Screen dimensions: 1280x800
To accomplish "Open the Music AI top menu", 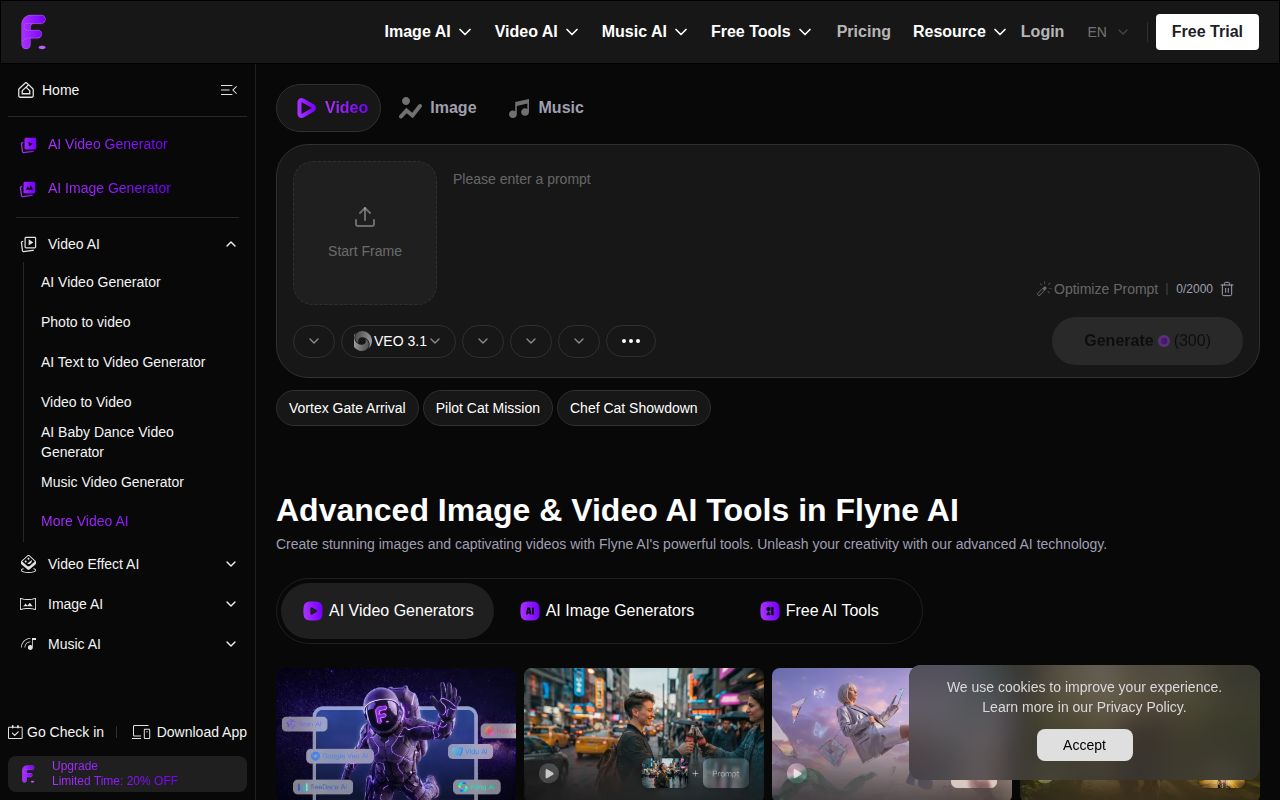I will coord(644,32).
